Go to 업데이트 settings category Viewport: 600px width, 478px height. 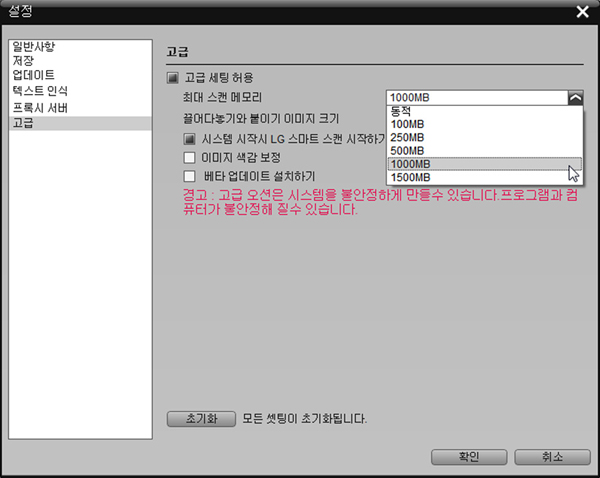tap(33, 76)
